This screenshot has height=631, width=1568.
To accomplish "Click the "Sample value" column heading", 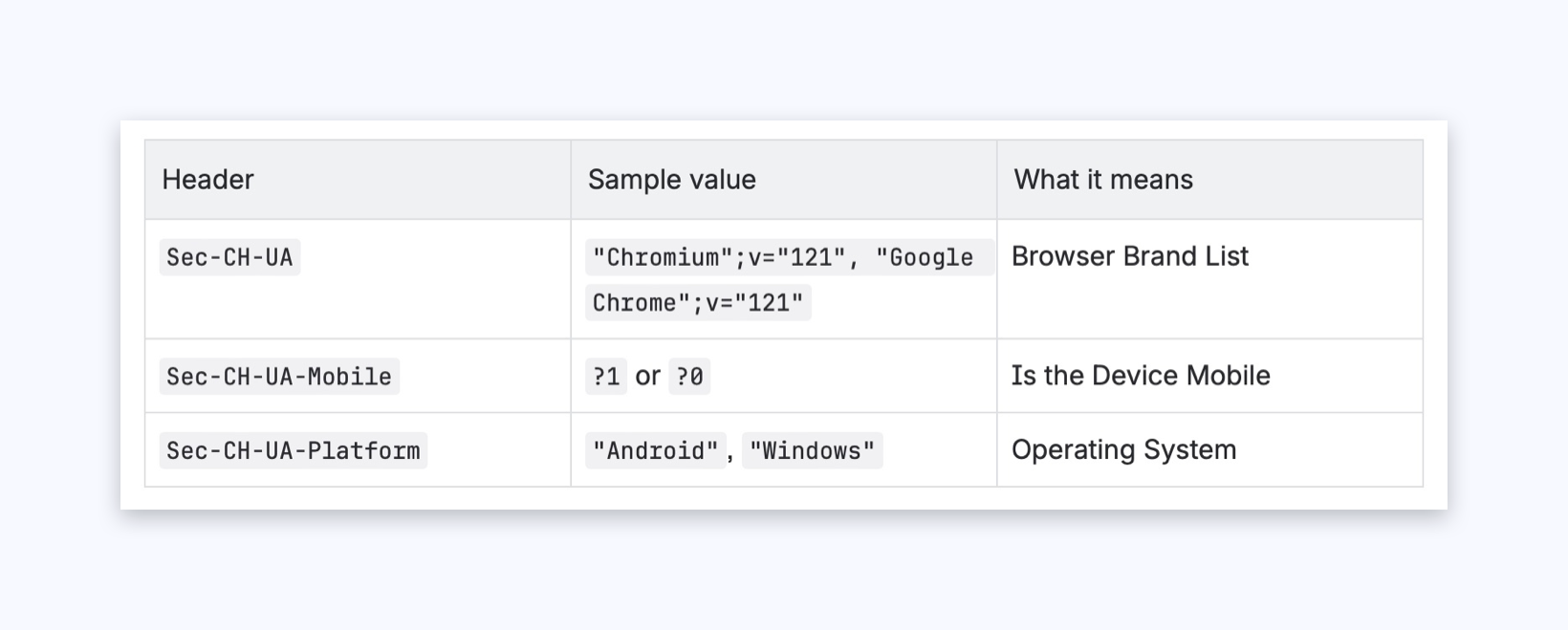I will (671, 180).
